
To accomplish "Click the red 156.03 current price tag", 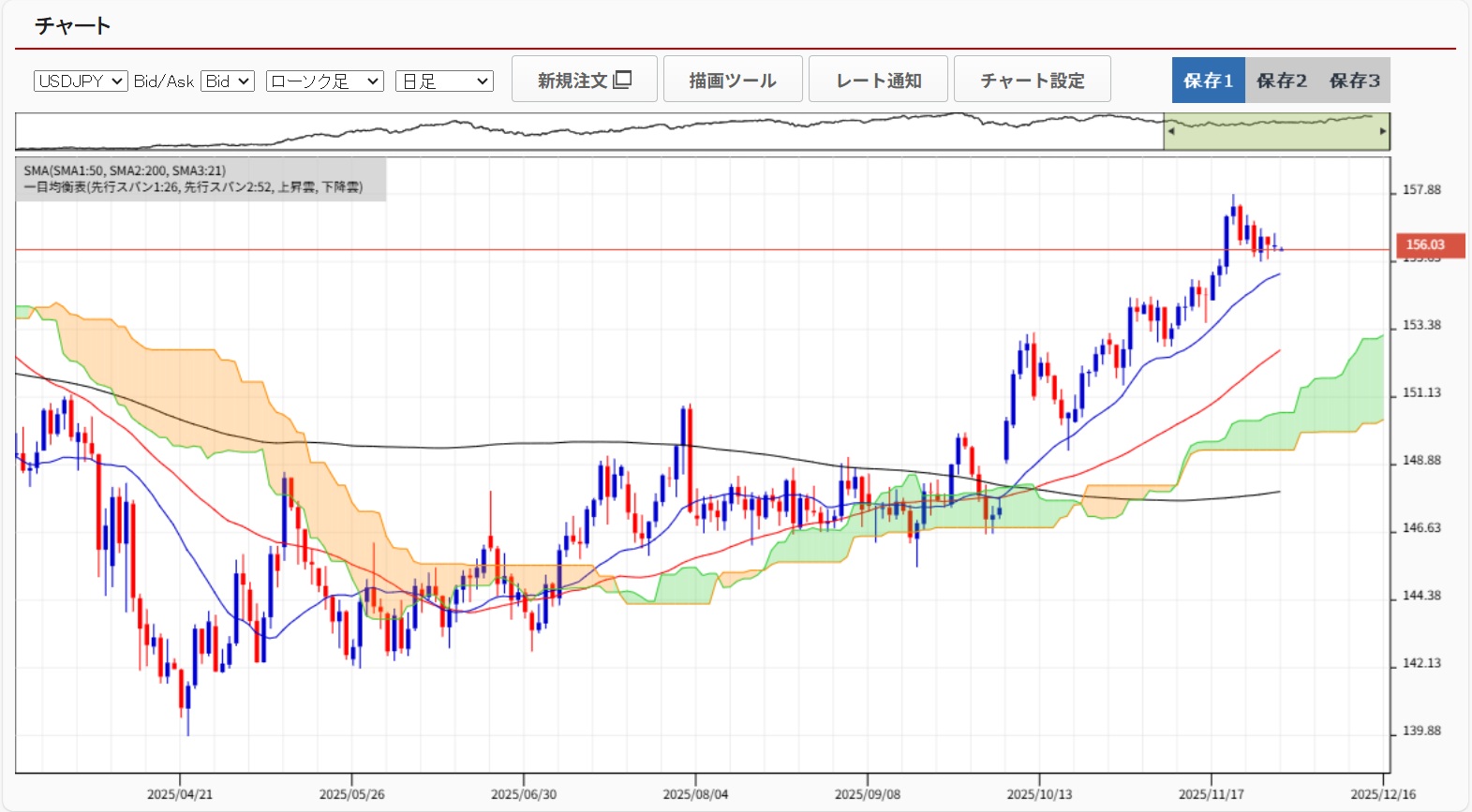I will [1424, 244].
